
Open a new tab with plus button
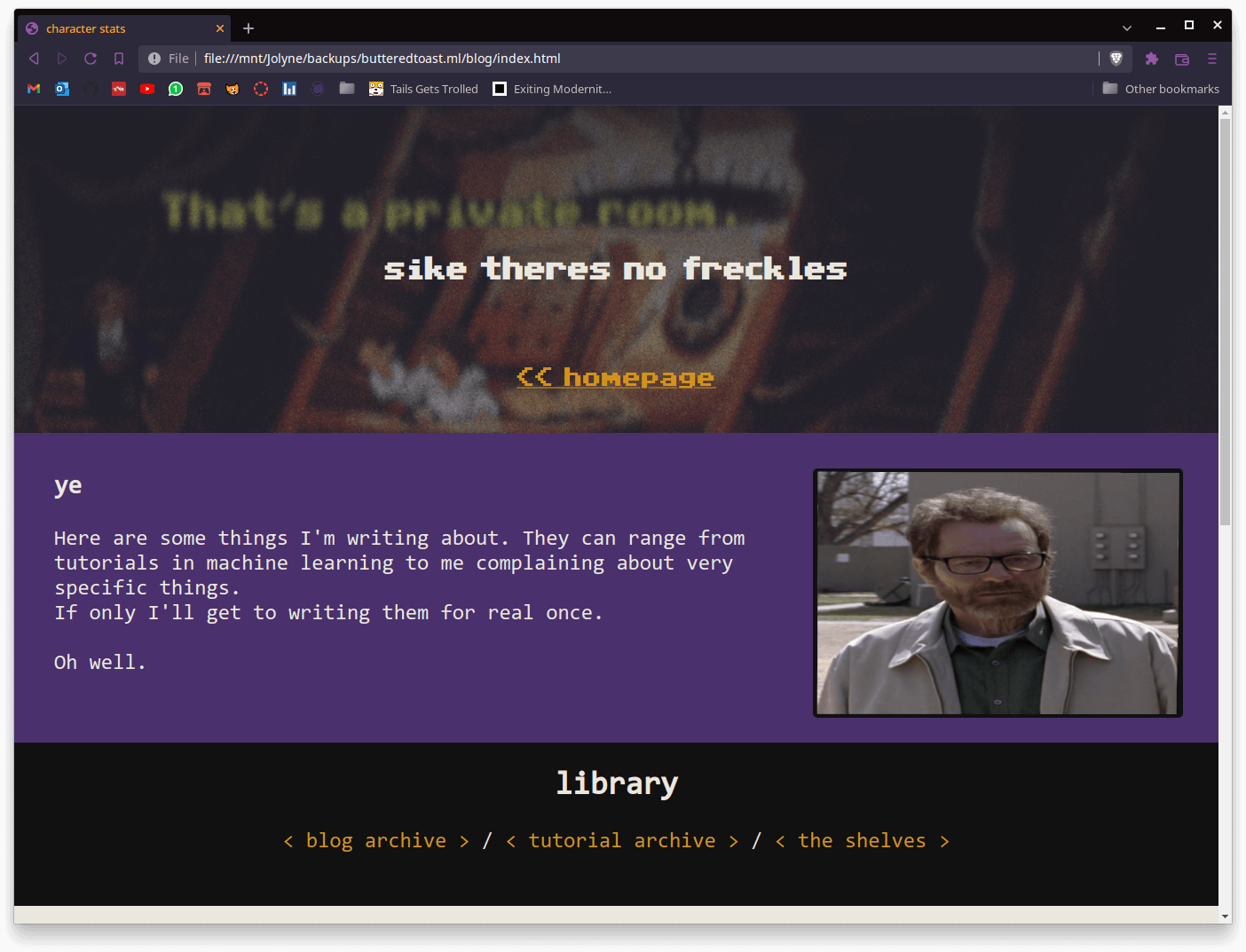[248, 28]
